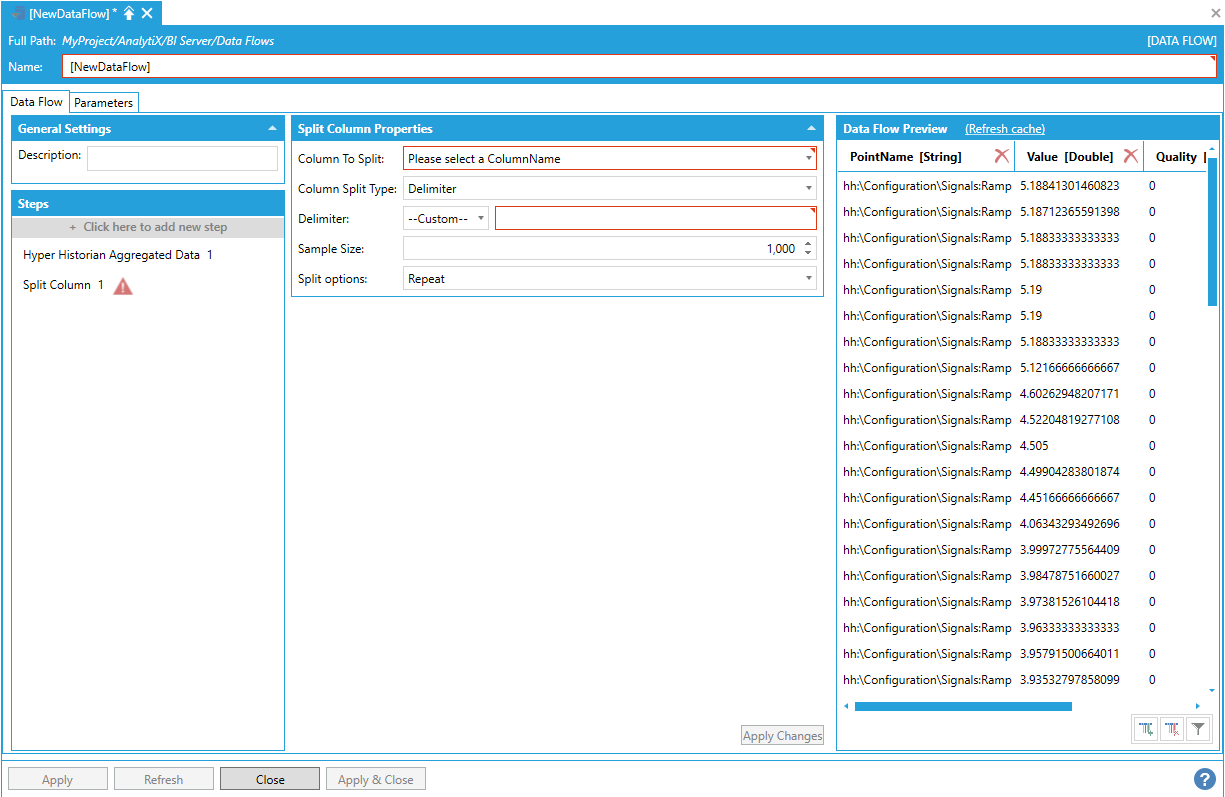Remove the Value column with its red X

point(1130,156)
